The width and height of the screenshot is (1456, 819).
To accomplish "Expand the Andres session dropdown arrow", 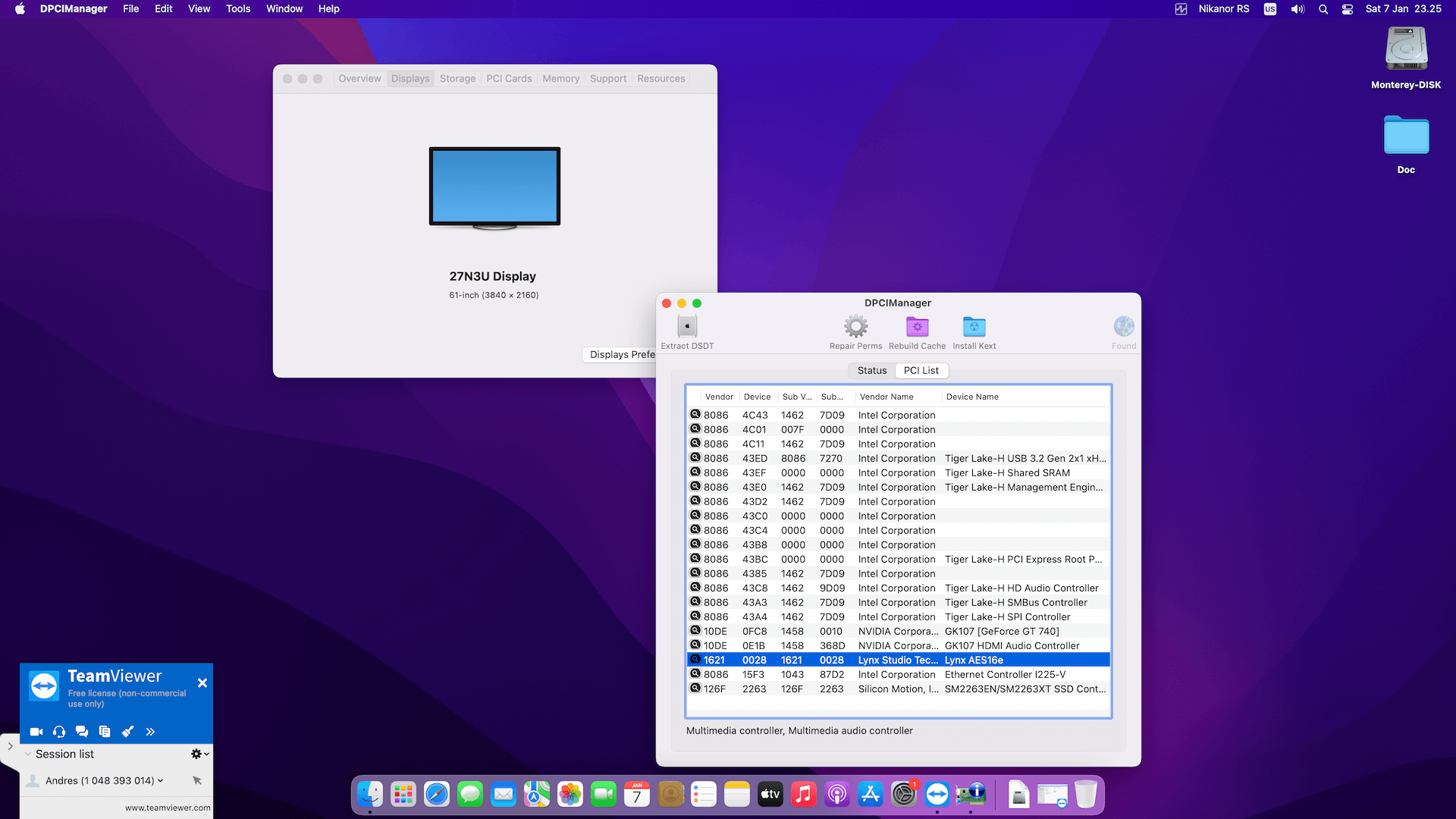I will tap(161, 780).
